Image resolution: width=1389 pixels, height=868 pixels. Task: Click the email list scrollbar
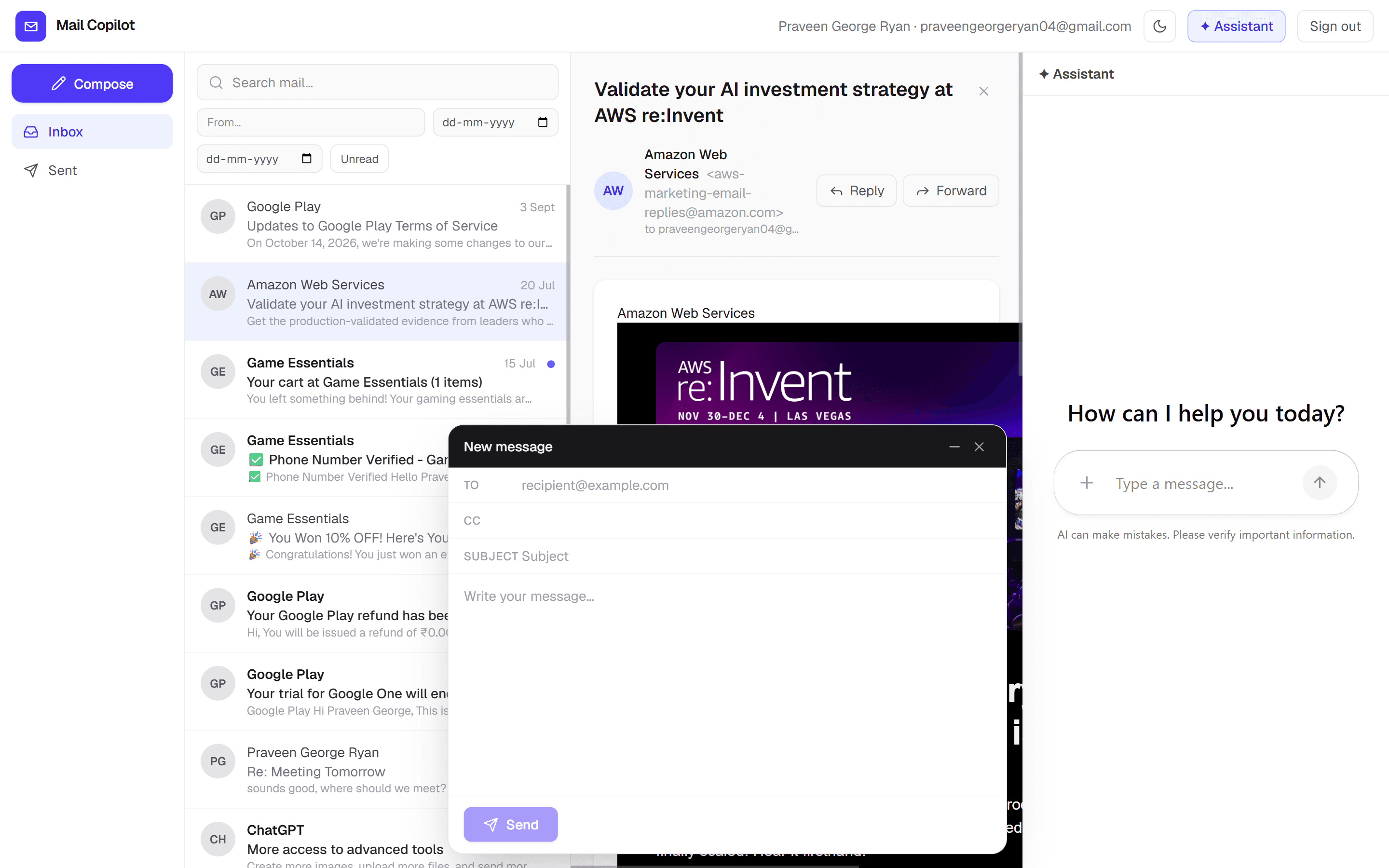click(x=568, y=304)
